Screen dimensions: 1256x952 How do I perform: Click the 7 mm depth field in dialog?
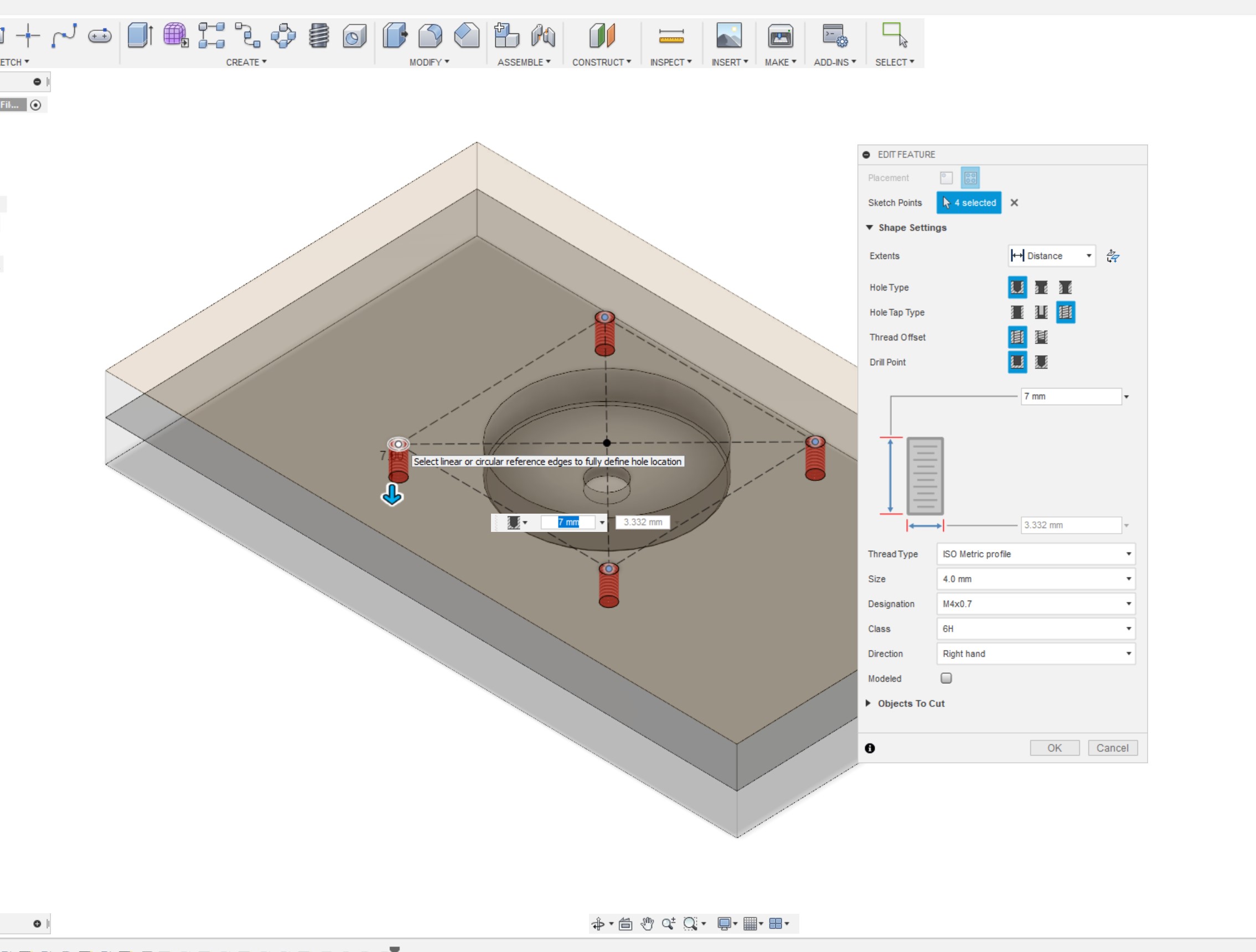(1070, 396)
